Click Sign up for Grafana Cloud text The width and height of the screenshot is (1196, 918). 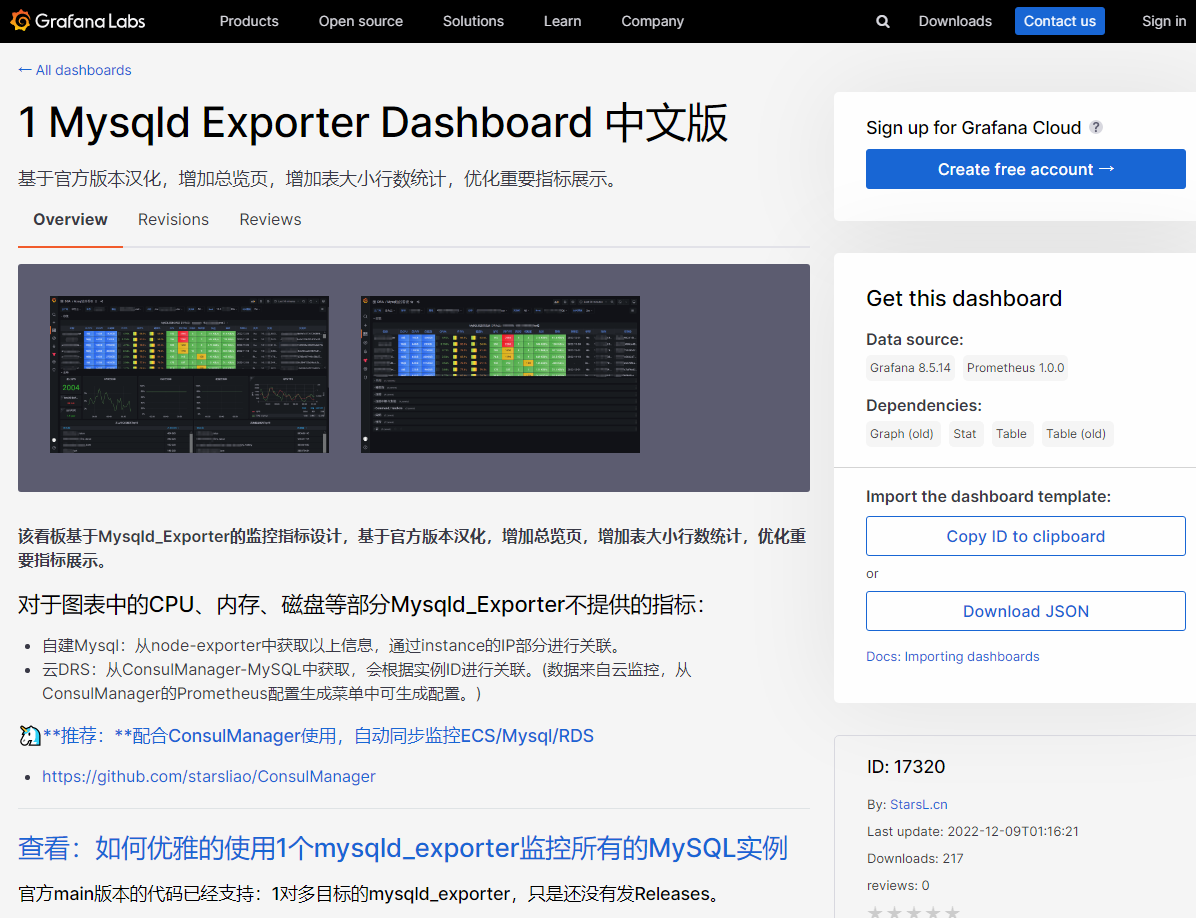(x=973, y=127)
